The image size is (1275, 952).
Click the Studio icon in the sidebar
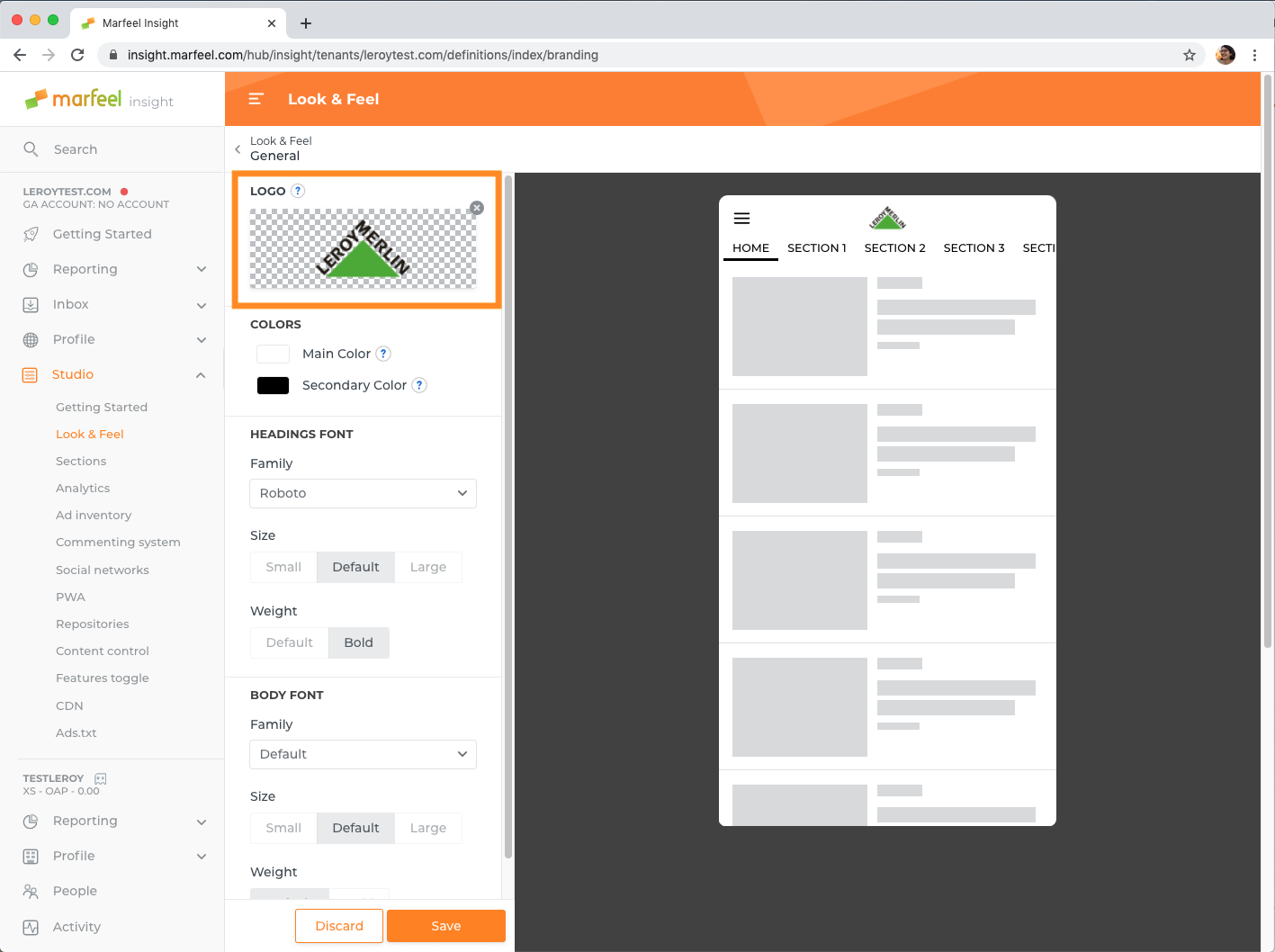30,374
